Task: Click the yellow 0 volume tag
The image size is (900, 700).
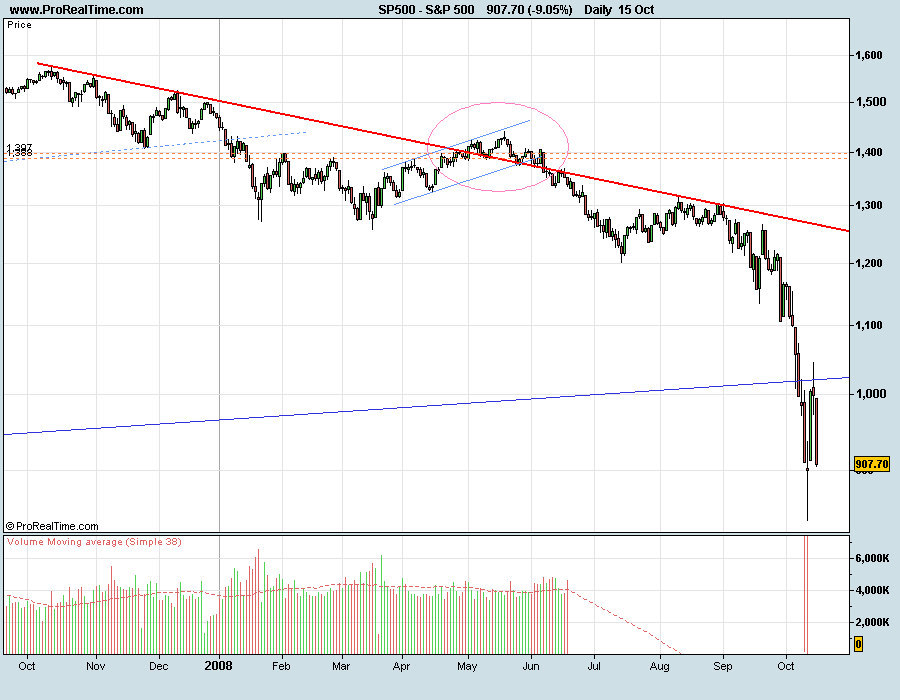Action: click(858, 644)
